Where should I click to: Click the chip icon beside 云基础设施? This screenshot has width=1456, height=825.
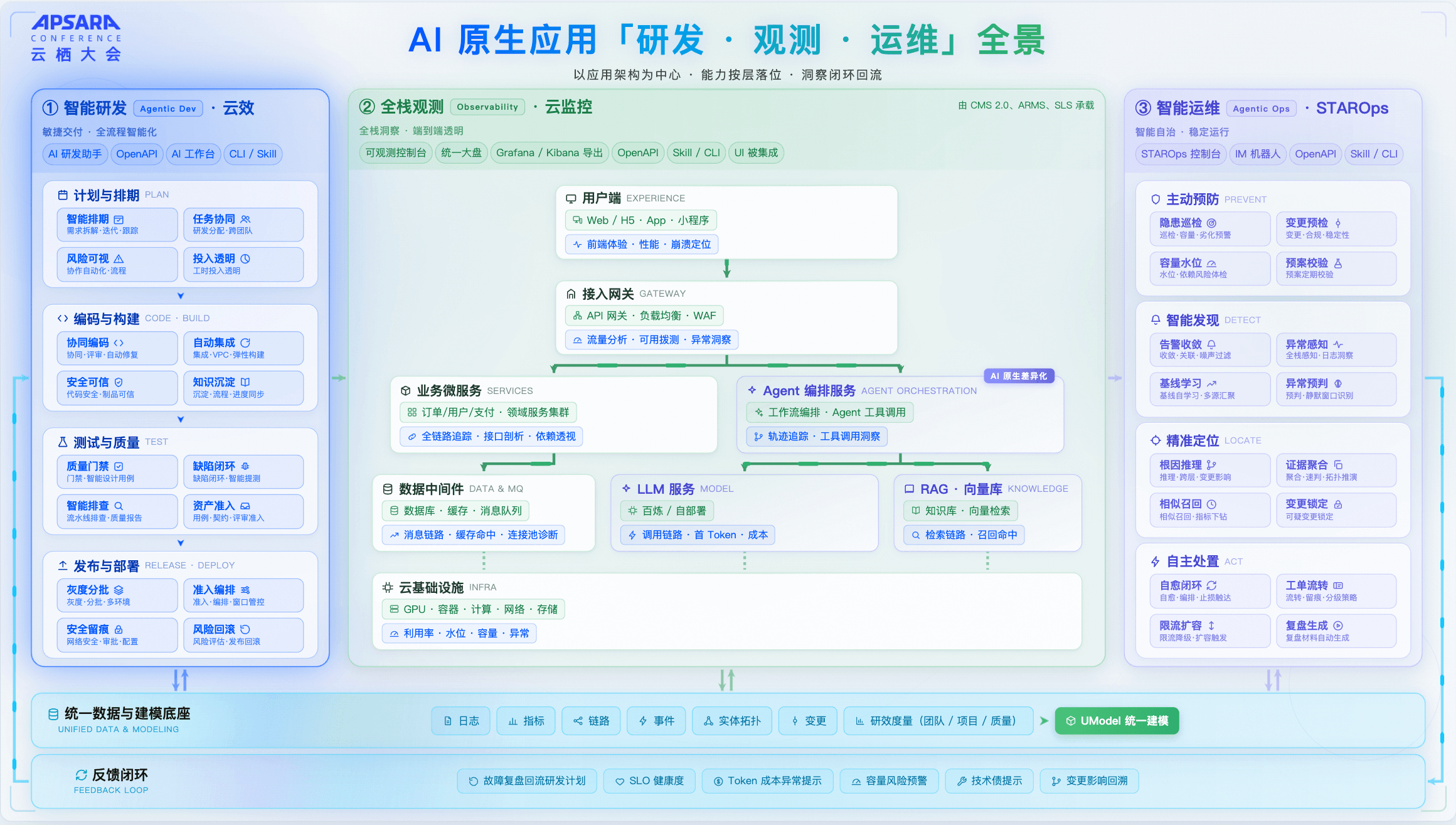(x=388, y=587)
